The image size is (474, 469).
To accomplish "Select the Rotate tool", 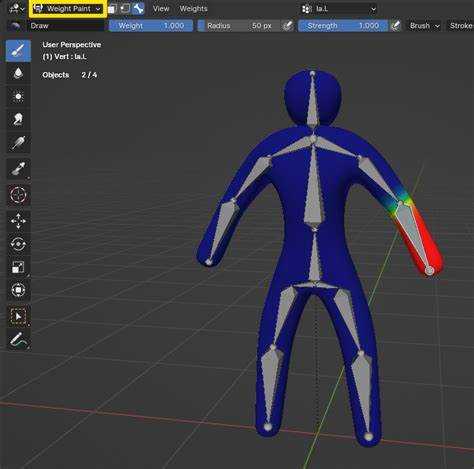I will 18,244.
